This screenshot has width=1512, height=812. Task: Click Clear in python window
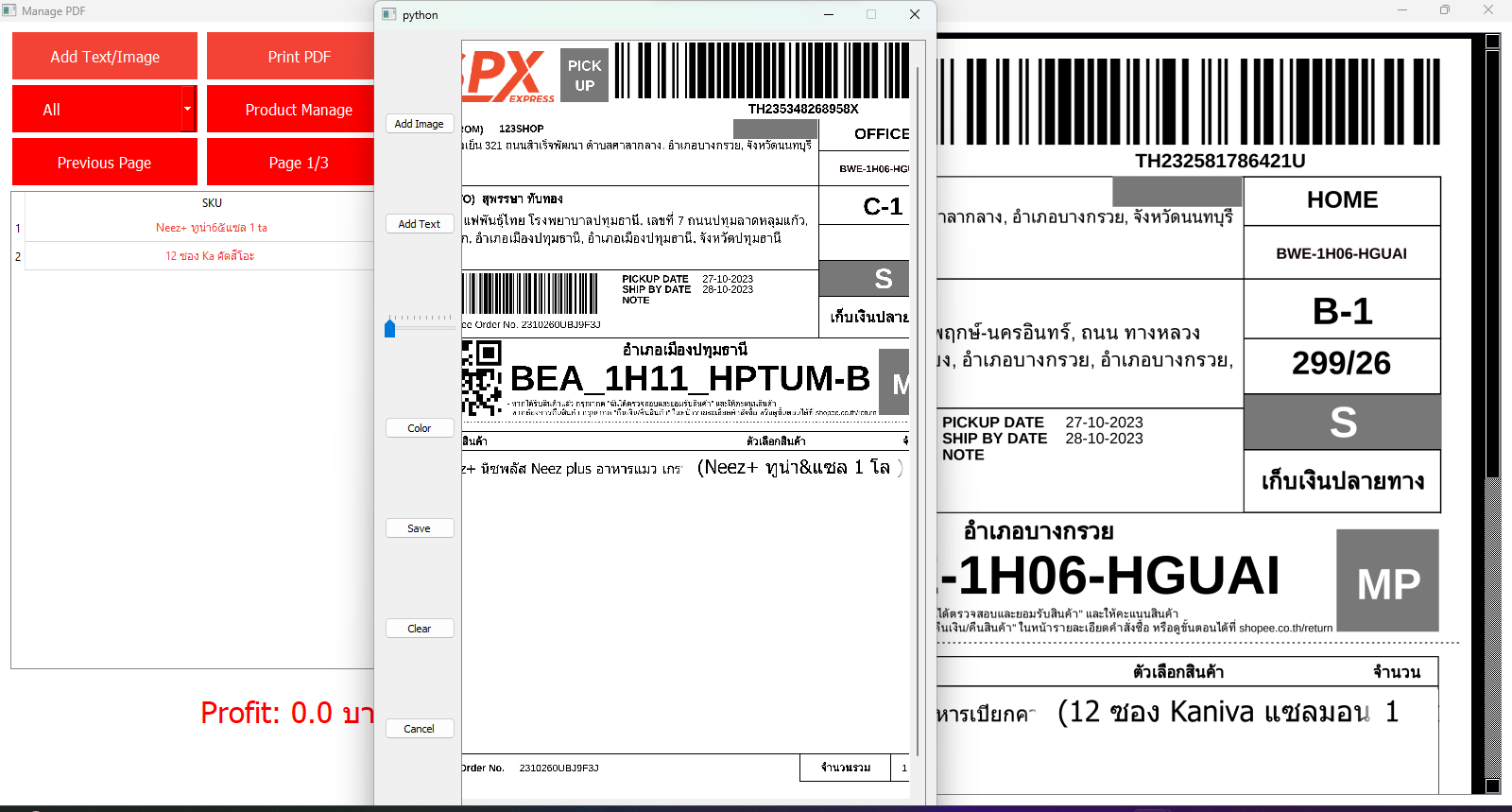tap(420, 629)
